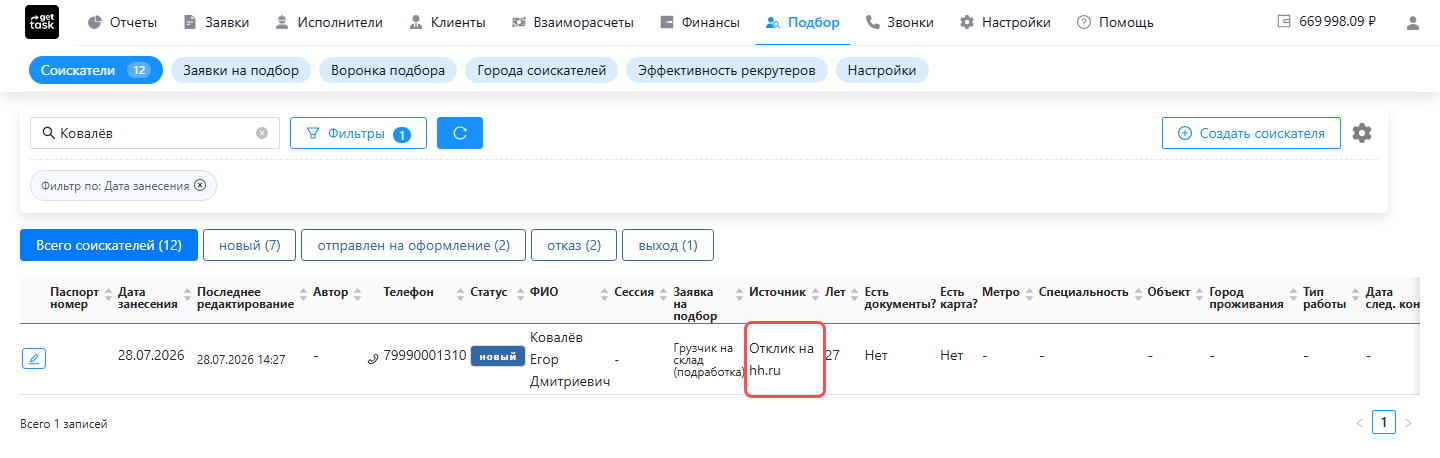This screenshot has height=458, width=1440.
Task: Open the user profile icon
Action: tap(1412, 22)
